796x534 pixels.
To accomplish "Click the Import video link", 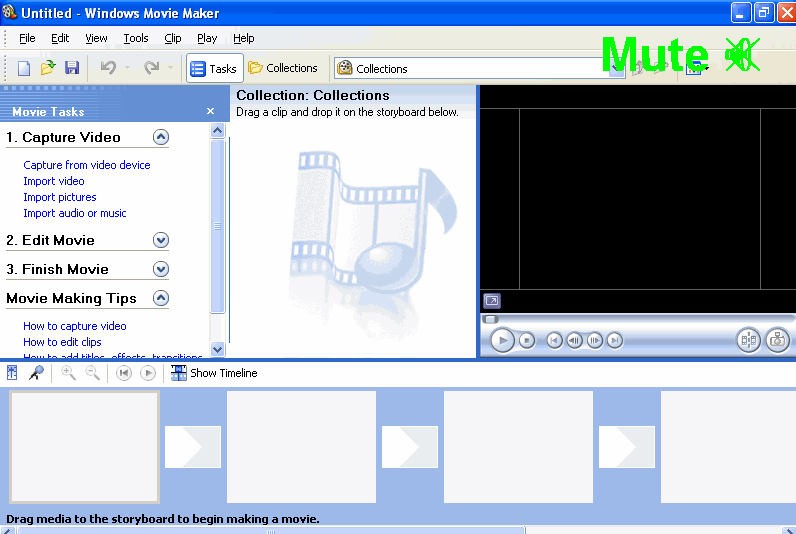I will coord(54,181).
